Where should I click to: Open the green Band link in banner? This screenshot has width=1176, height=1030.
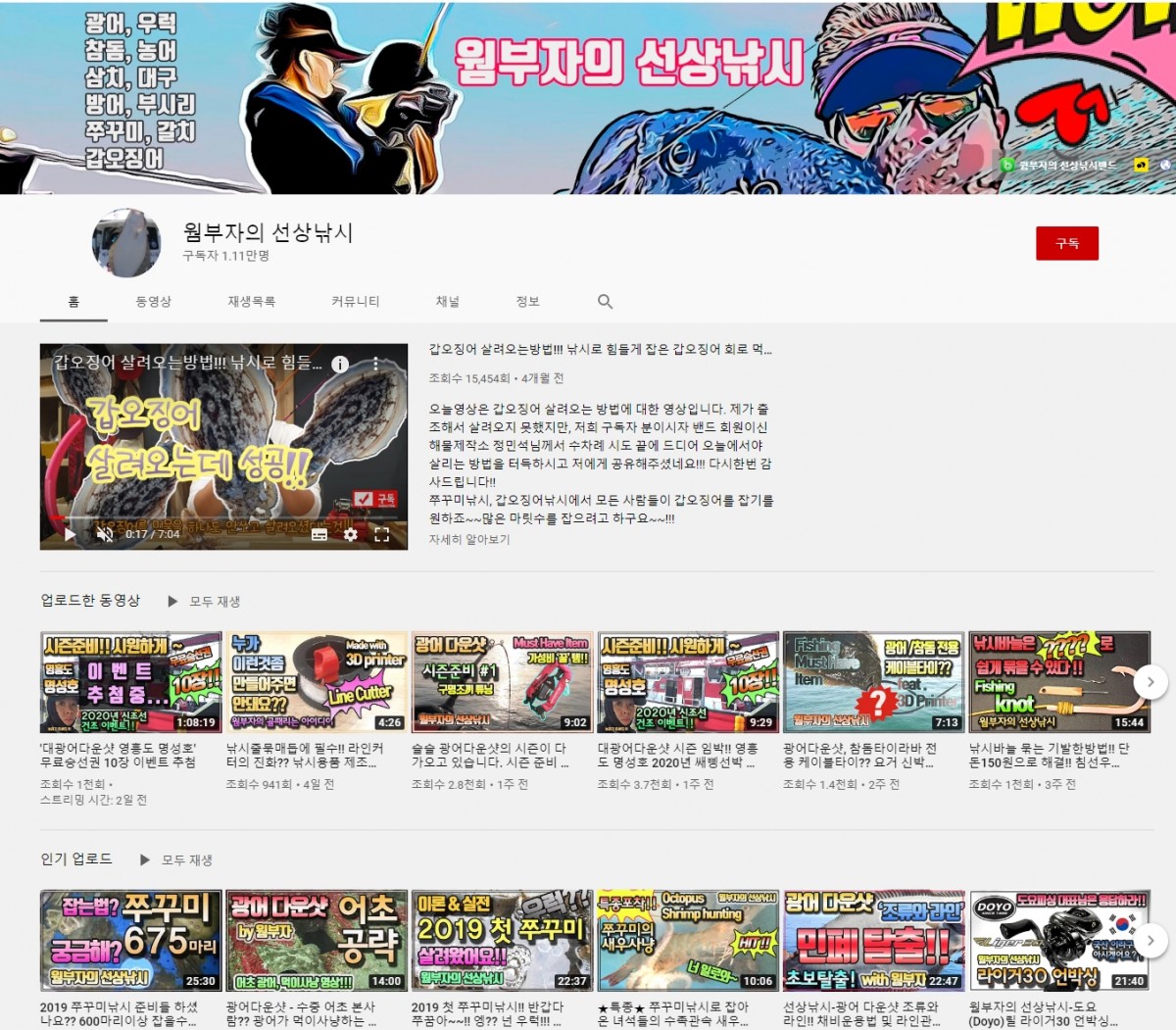coord(1057,166)
